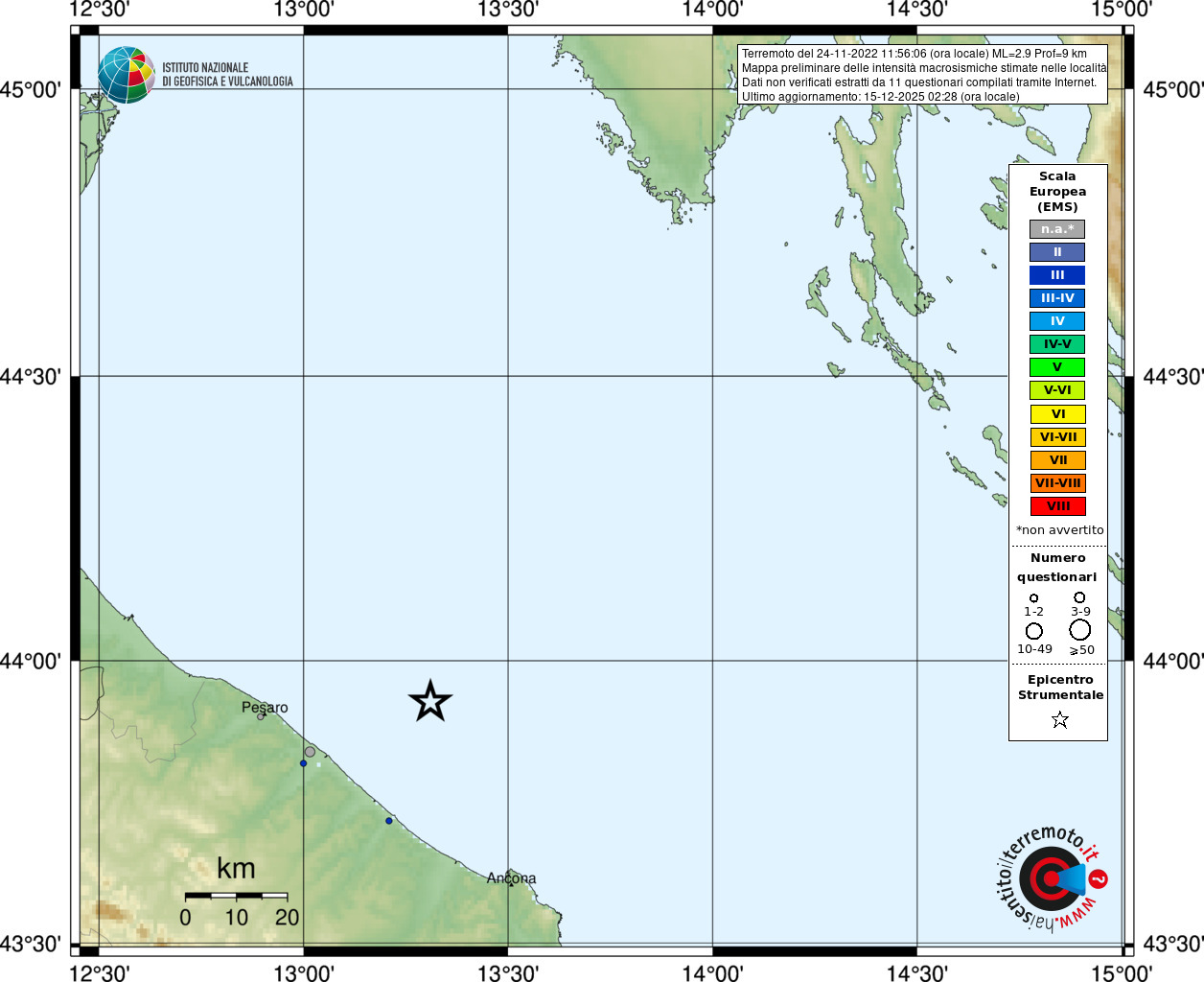The height and width of the screenshot is (982, 1204).
Task: Click the top 13°30' longitude label
Action: [508, 10]
